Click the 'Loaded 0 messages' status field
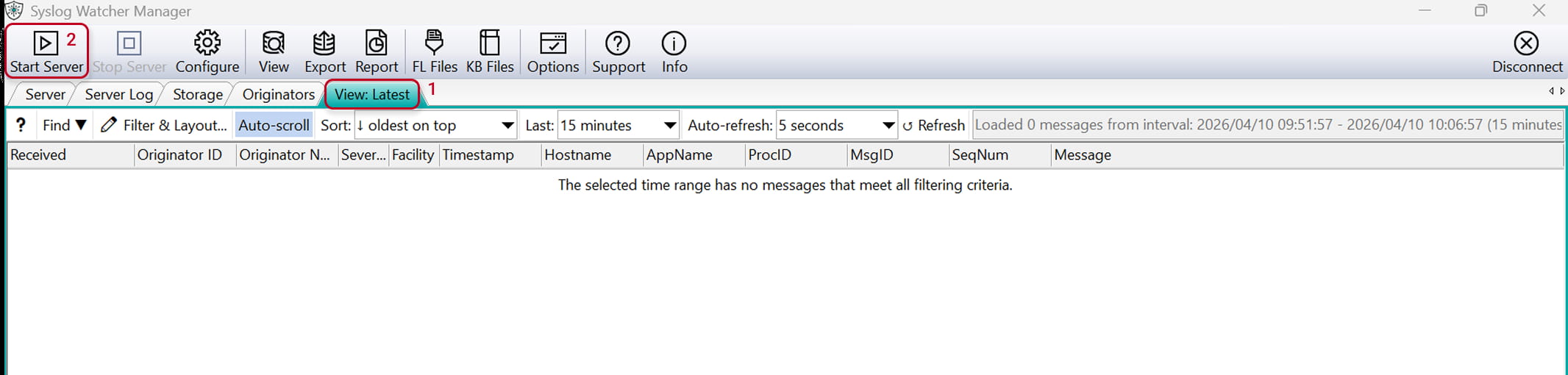The height and width of the screenshot is (375, 1568). pyautogui.click(x=1268, y=125)
